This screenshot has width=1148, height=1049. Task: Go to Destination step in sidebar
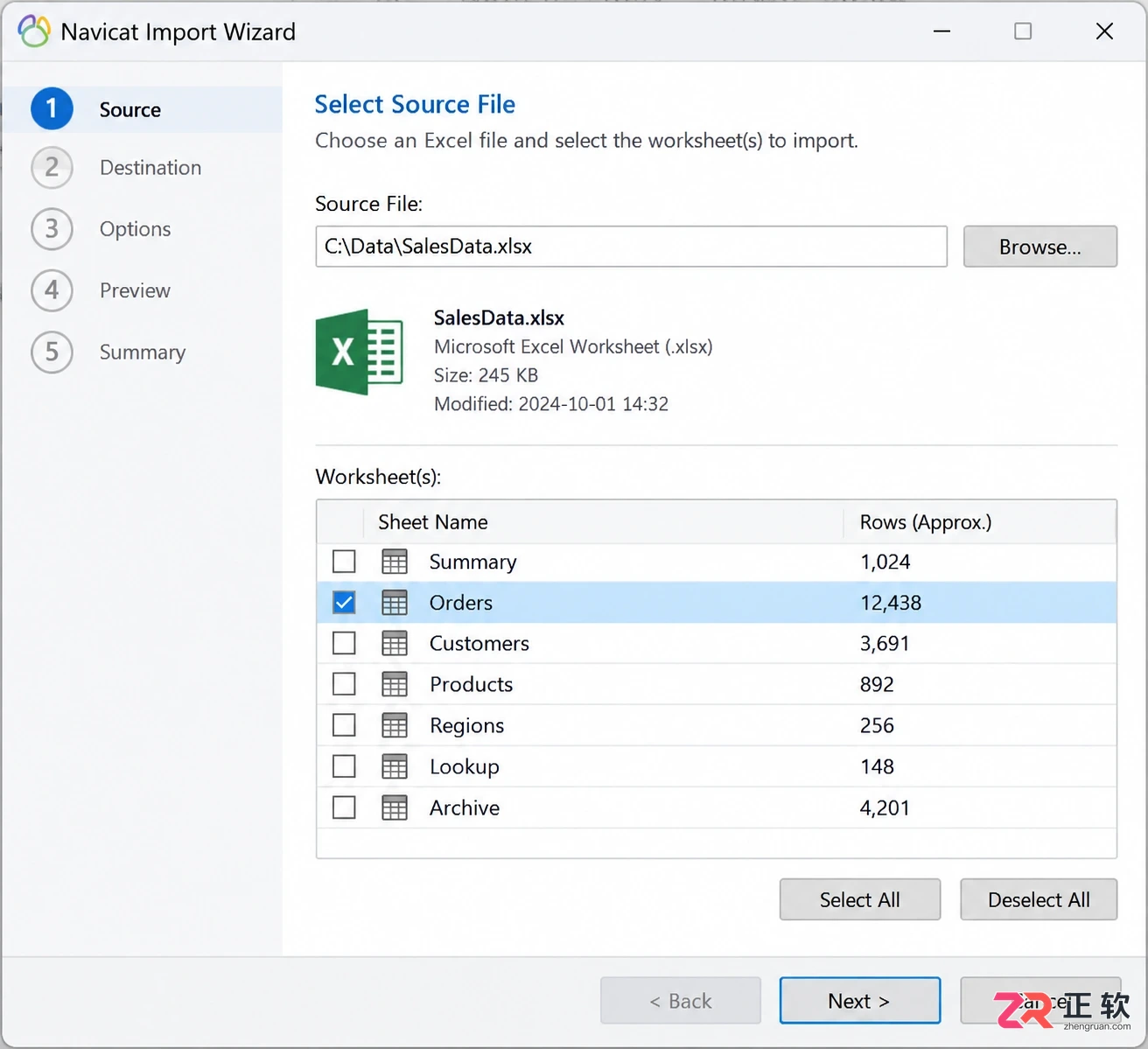point(150,168)
